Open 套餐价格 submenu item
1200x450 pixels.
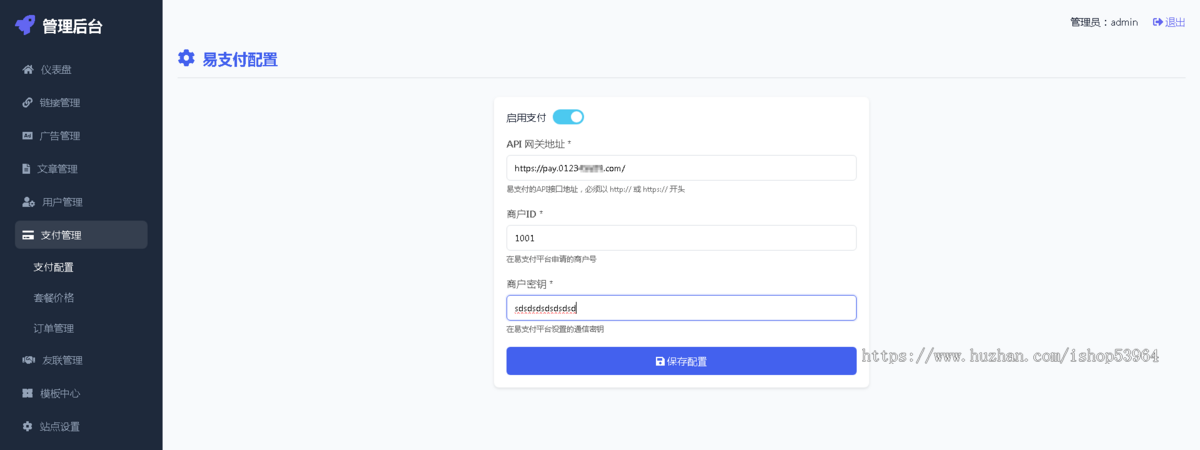[54, 298]
